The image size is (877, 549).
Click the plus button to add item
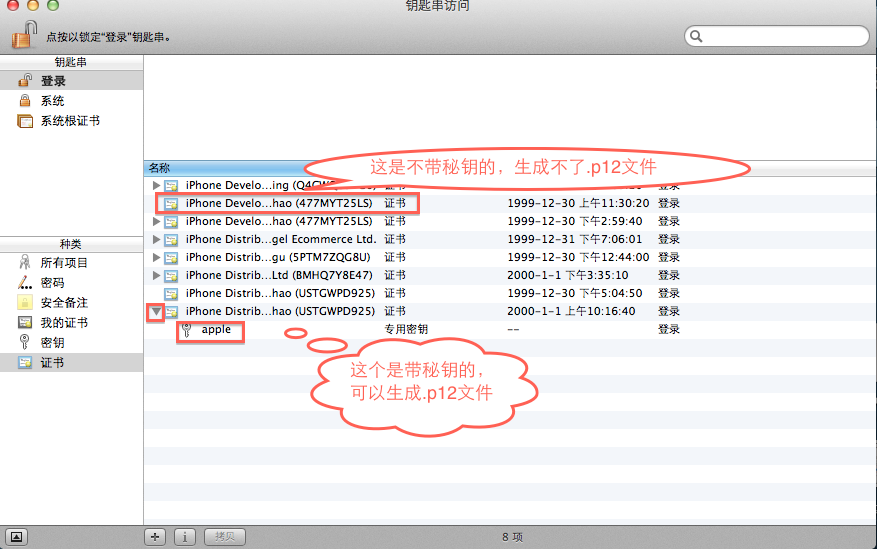click(155, 537)
